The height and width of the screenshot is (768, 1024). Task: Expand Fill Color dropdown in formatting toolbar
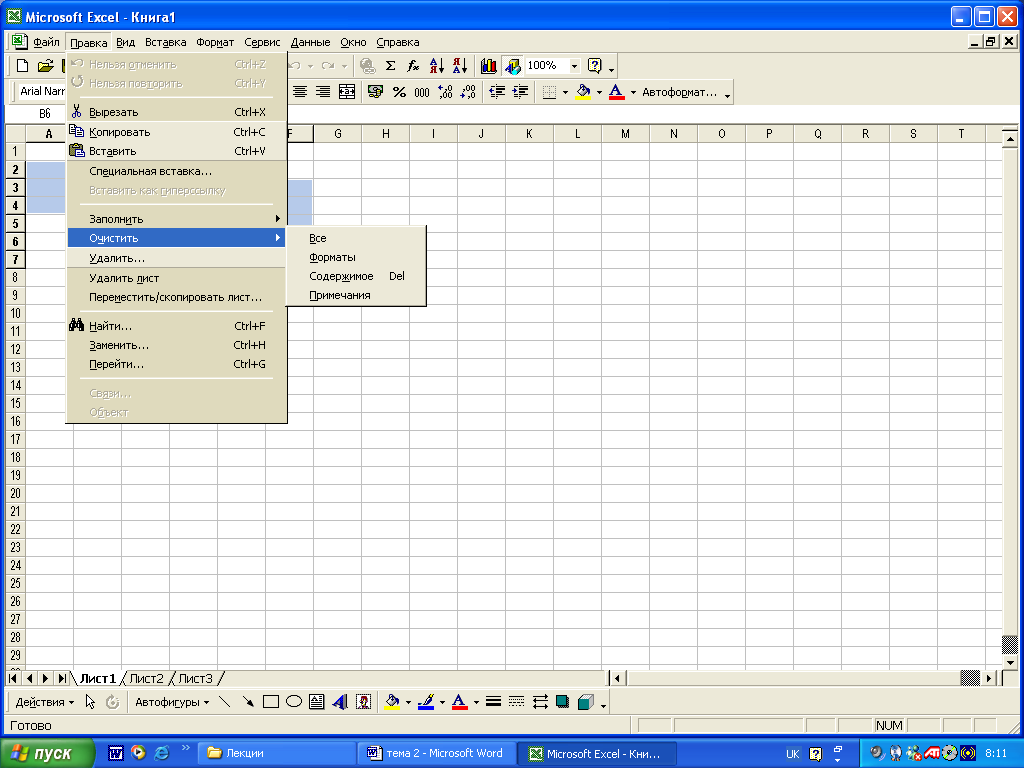(599, 93)
